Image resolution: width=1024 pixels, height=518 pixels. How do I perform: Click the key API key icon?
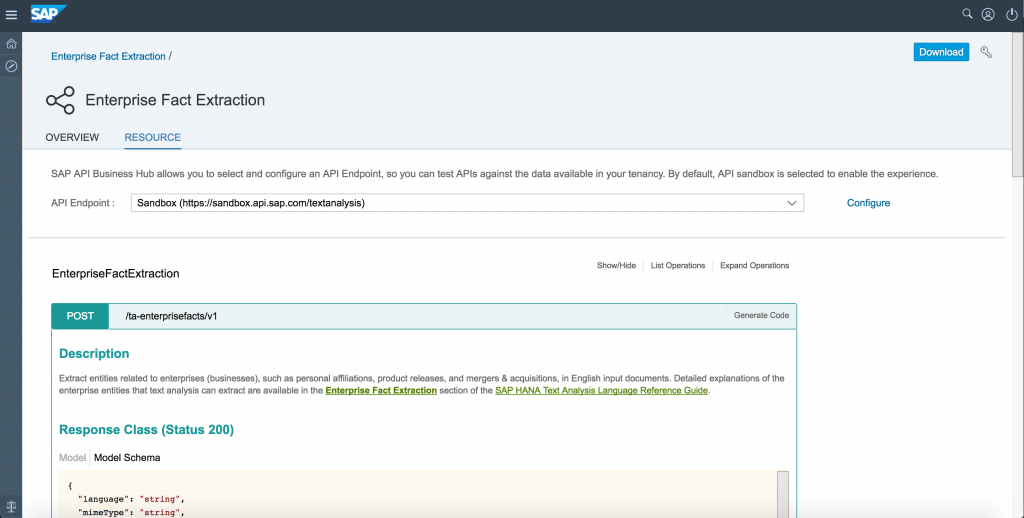pyautogui.click(x=986, y=52)
